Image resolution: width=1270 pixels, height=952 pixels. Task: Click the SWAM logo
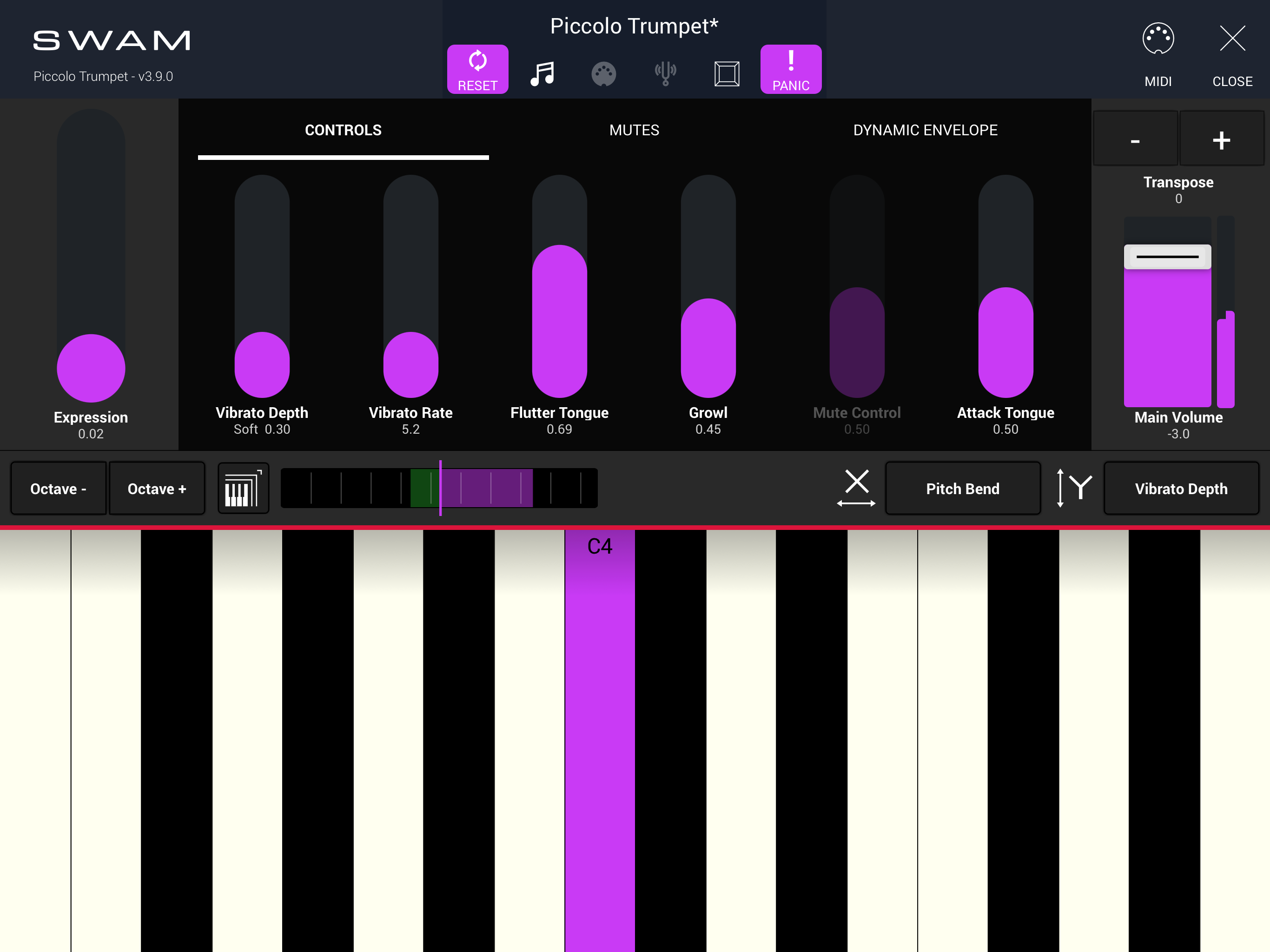tap(112, 40)
